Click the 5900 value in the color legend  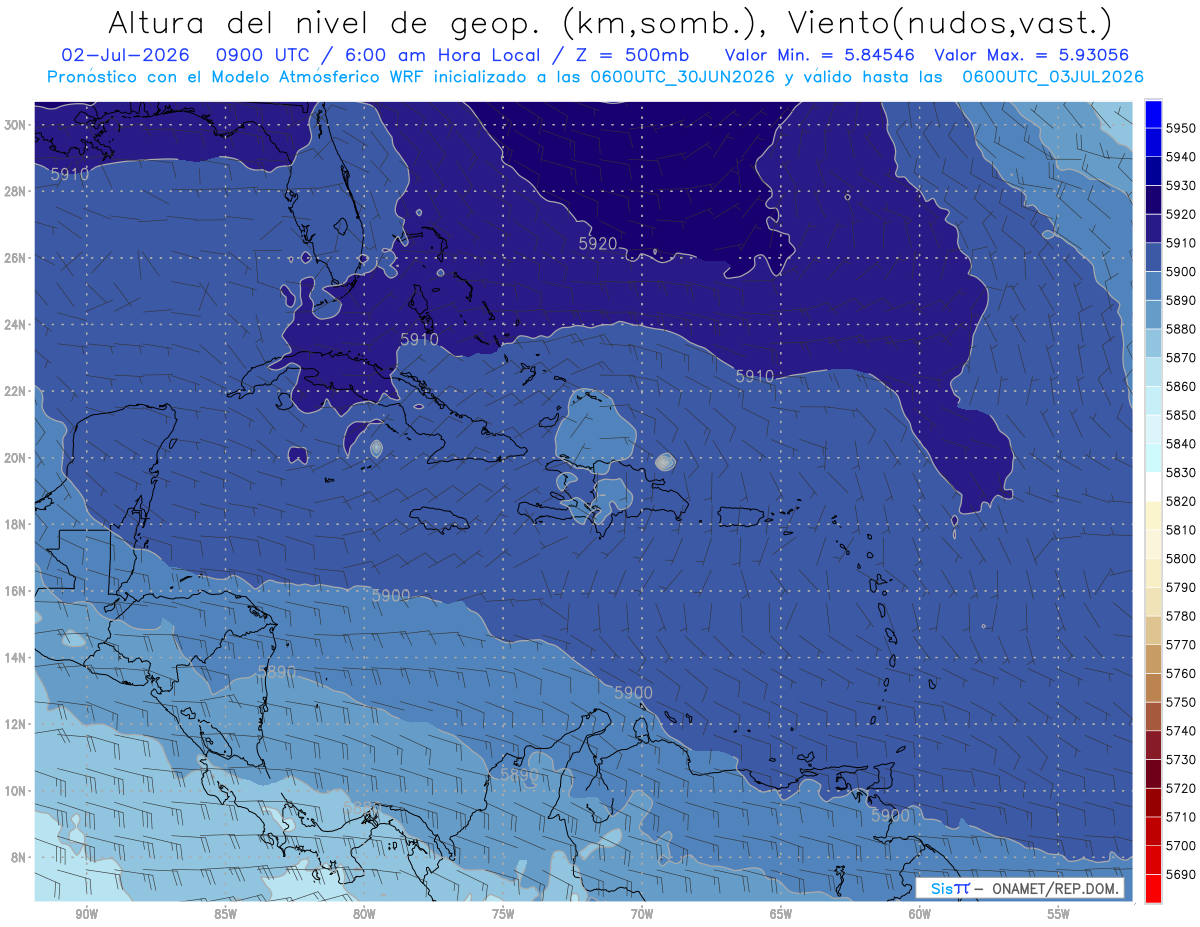pyautogui.click(x=1180, y=272)
